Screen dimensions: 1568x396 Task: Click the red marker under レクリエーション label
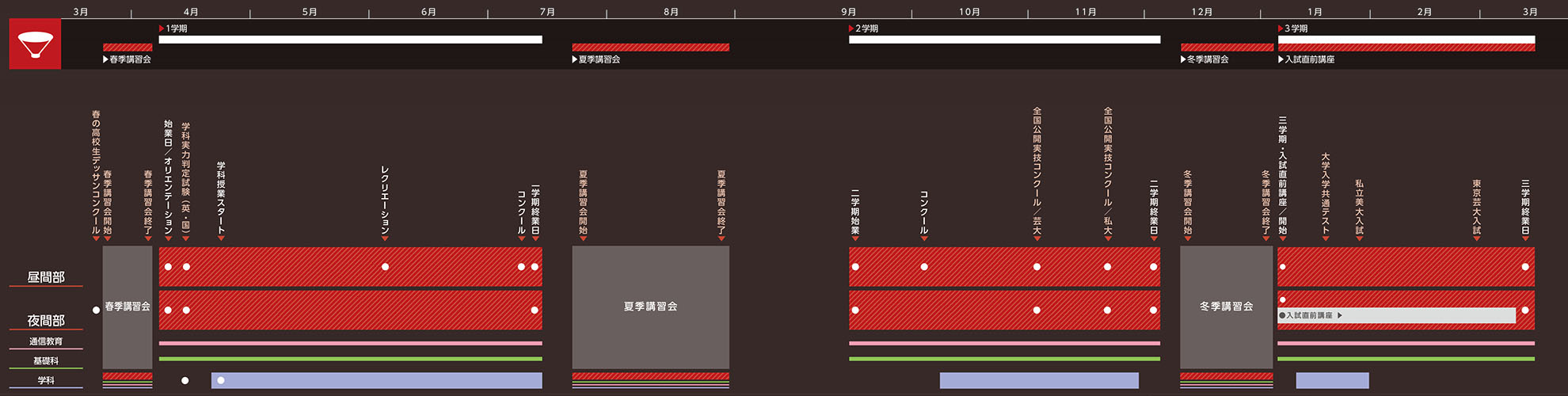point(385,238)
